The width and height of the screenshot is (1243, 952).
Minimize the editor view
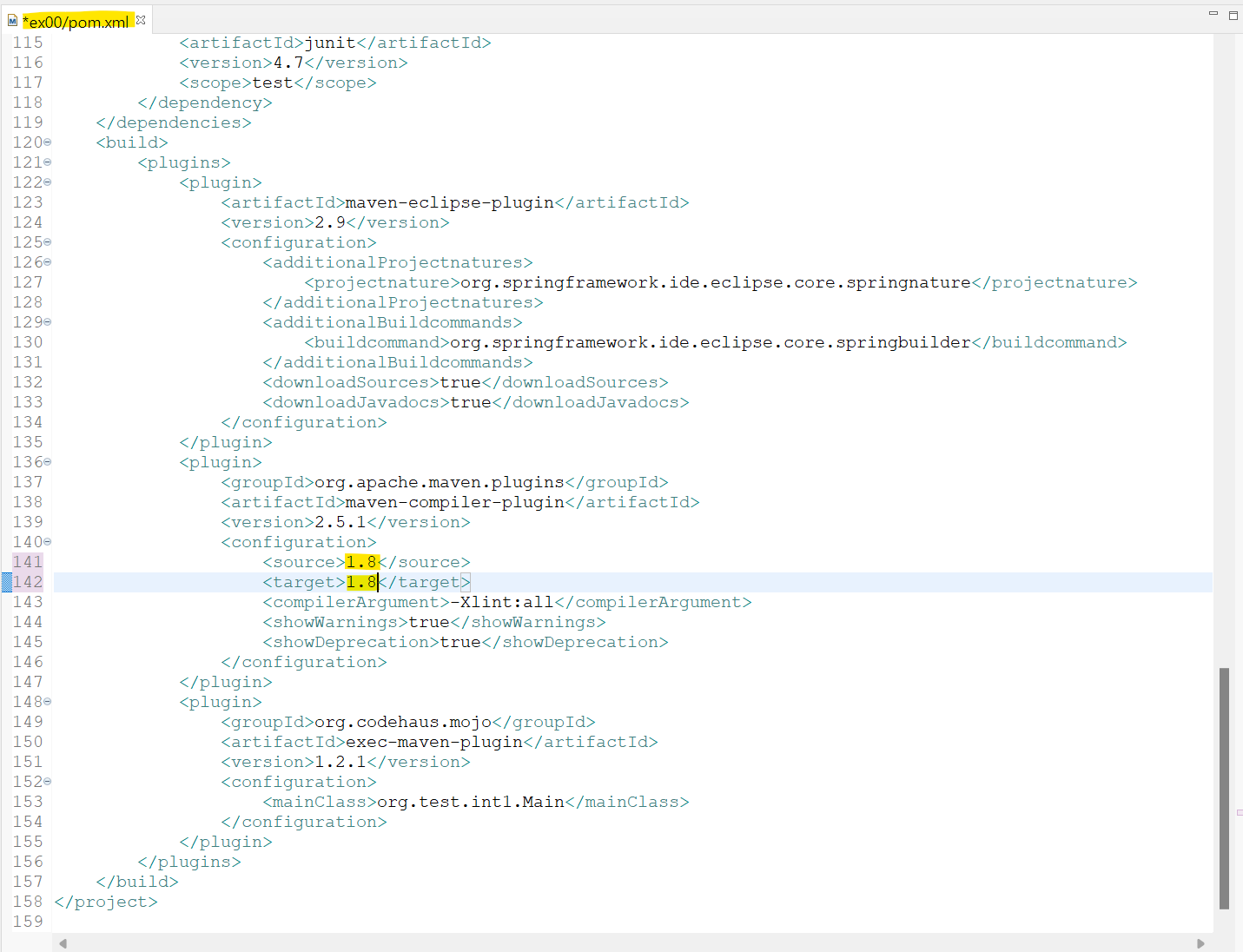(1213, 14)
